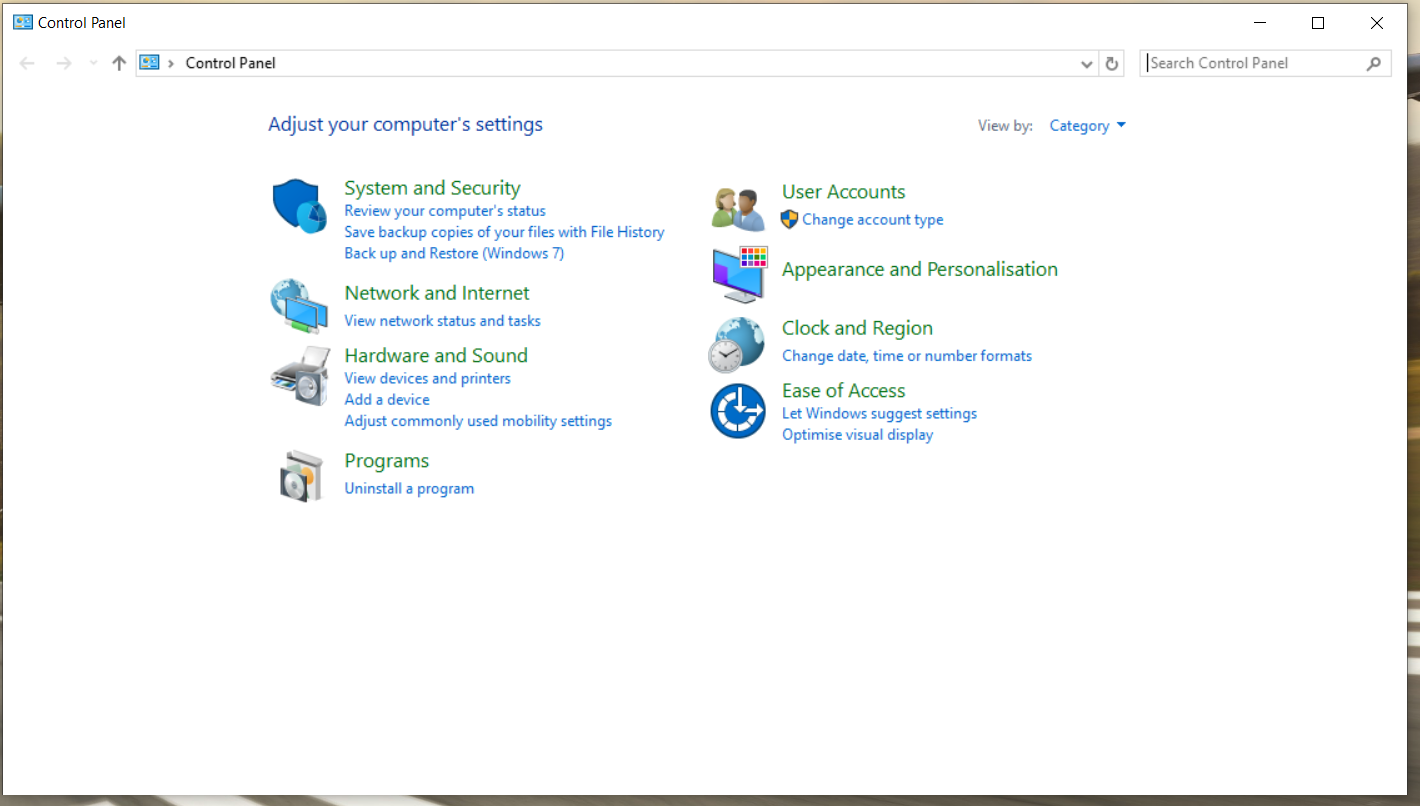Open the Recent locations dropdown arrow
The height and width of the screenshot is (806, 1420).
(93, 63)
